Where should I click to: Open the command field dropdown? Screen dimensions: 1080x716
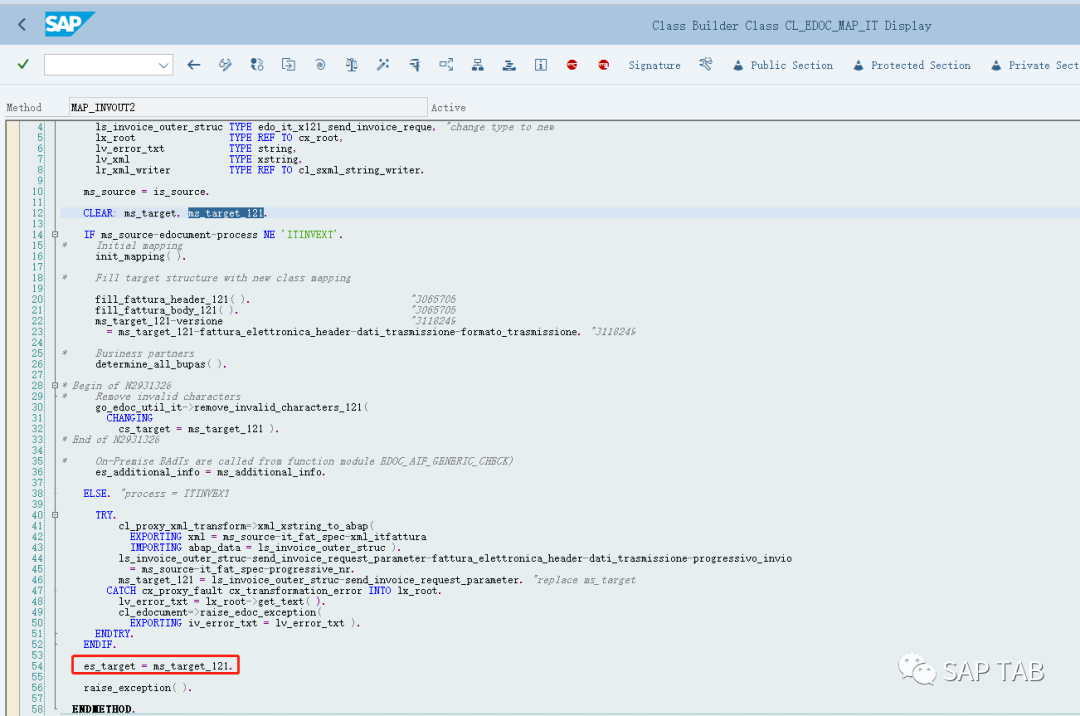point(163,65)
